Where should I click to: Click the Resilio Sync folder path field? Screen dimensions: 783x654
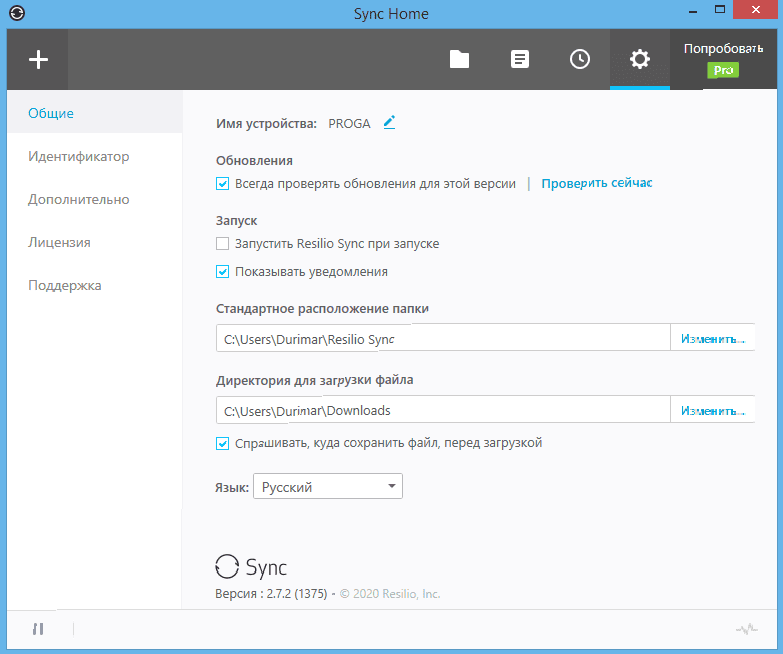coord(443,338)
